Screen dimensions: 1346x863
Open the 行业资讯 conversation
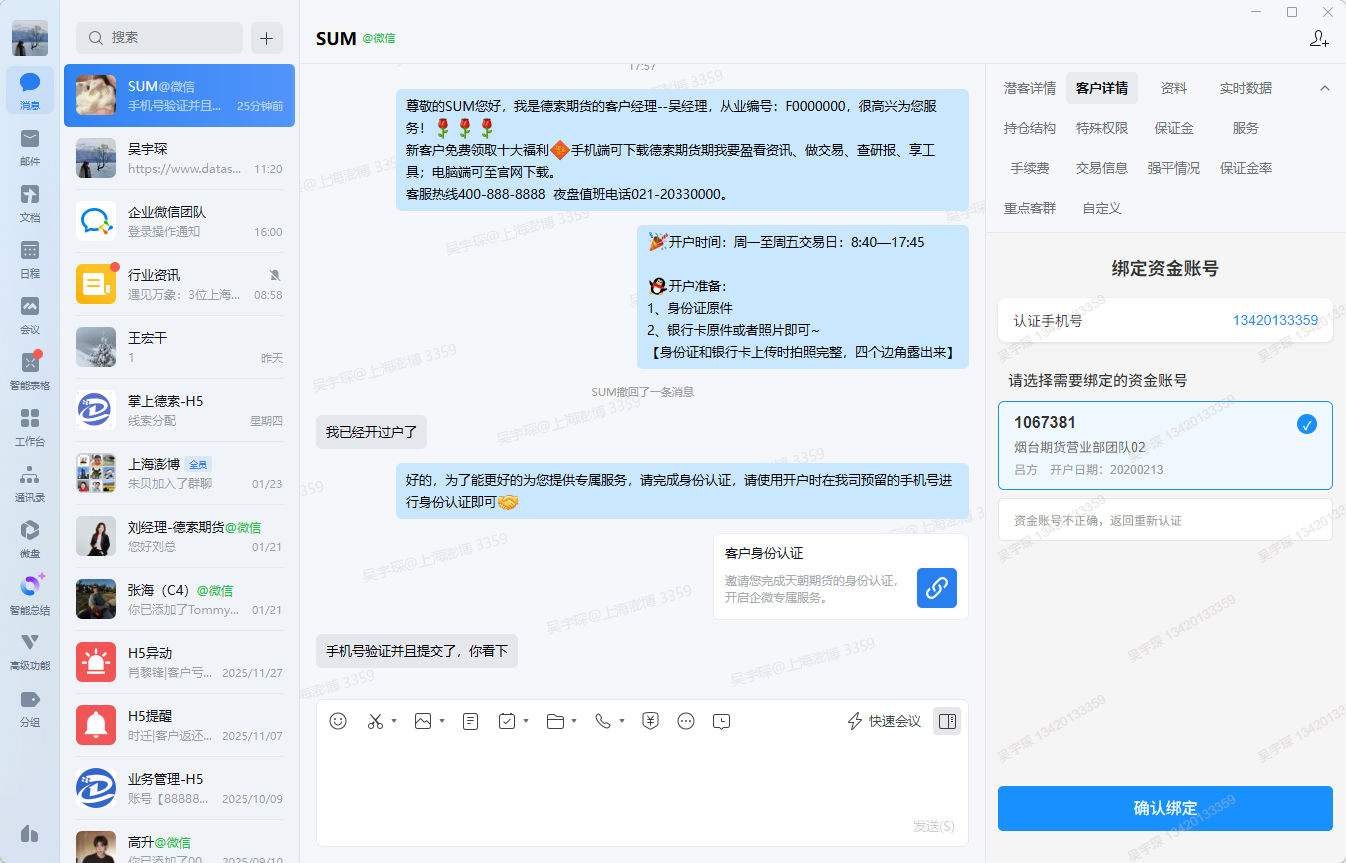pos(180,284)
